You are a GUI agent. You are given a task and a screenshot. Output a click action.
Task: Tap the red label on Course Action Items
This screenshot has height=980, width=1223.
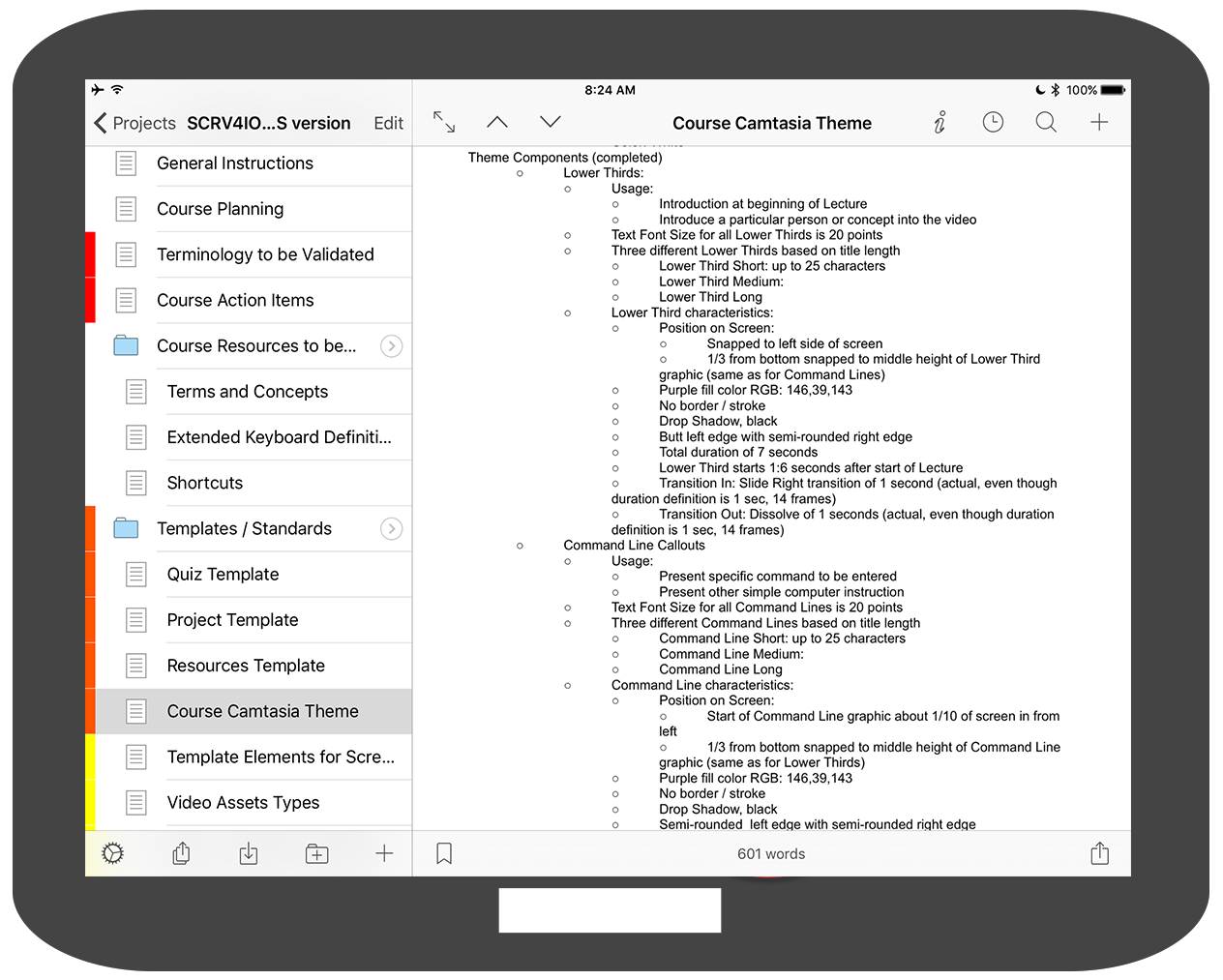pos(90,300)
